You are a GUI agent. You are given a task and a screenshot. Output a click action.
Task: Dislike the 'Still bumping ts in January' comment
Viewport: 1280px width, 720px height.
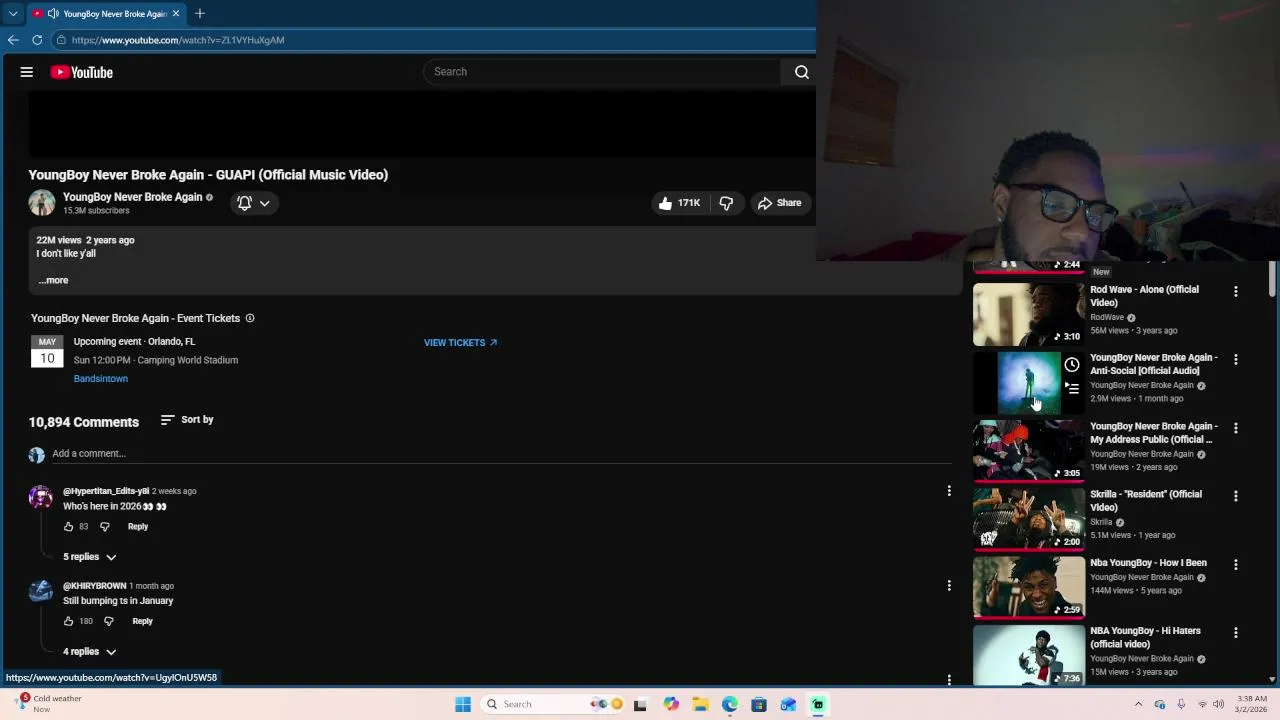[109, 622]
